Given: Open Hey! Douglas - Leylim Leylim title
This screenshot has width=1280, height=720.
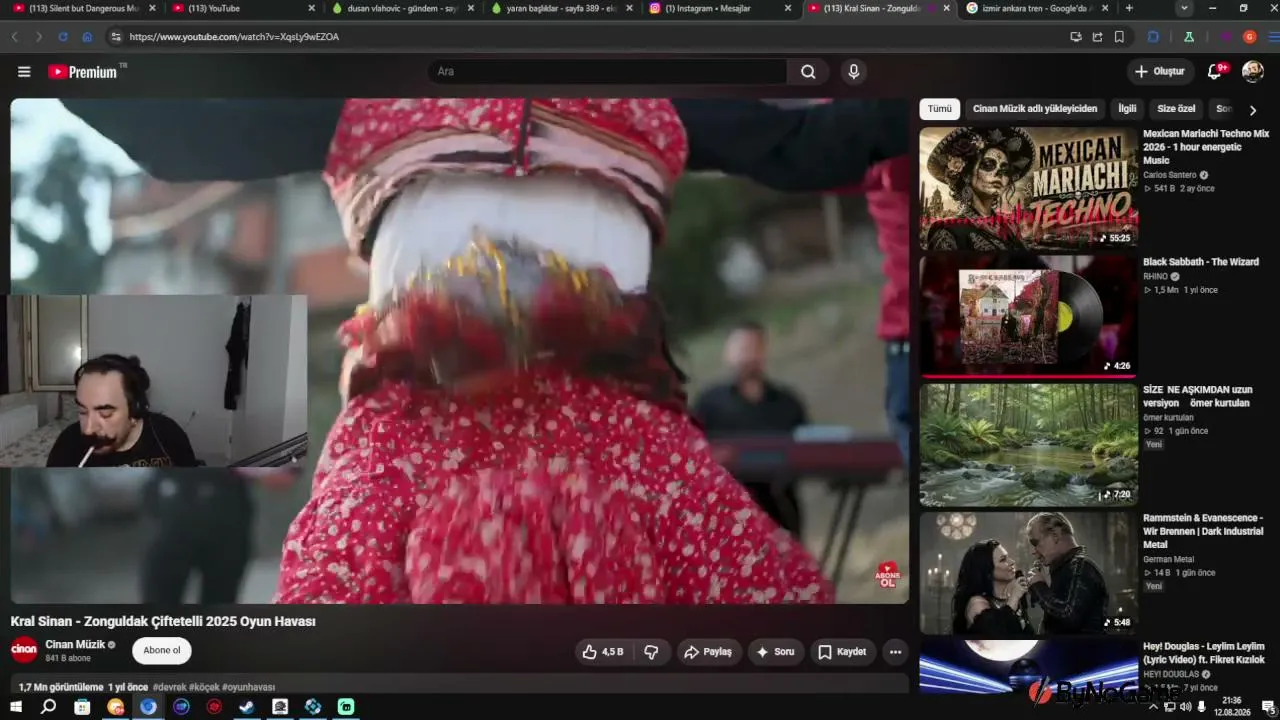Looking at the screenshot, I should coord(1204,653).
